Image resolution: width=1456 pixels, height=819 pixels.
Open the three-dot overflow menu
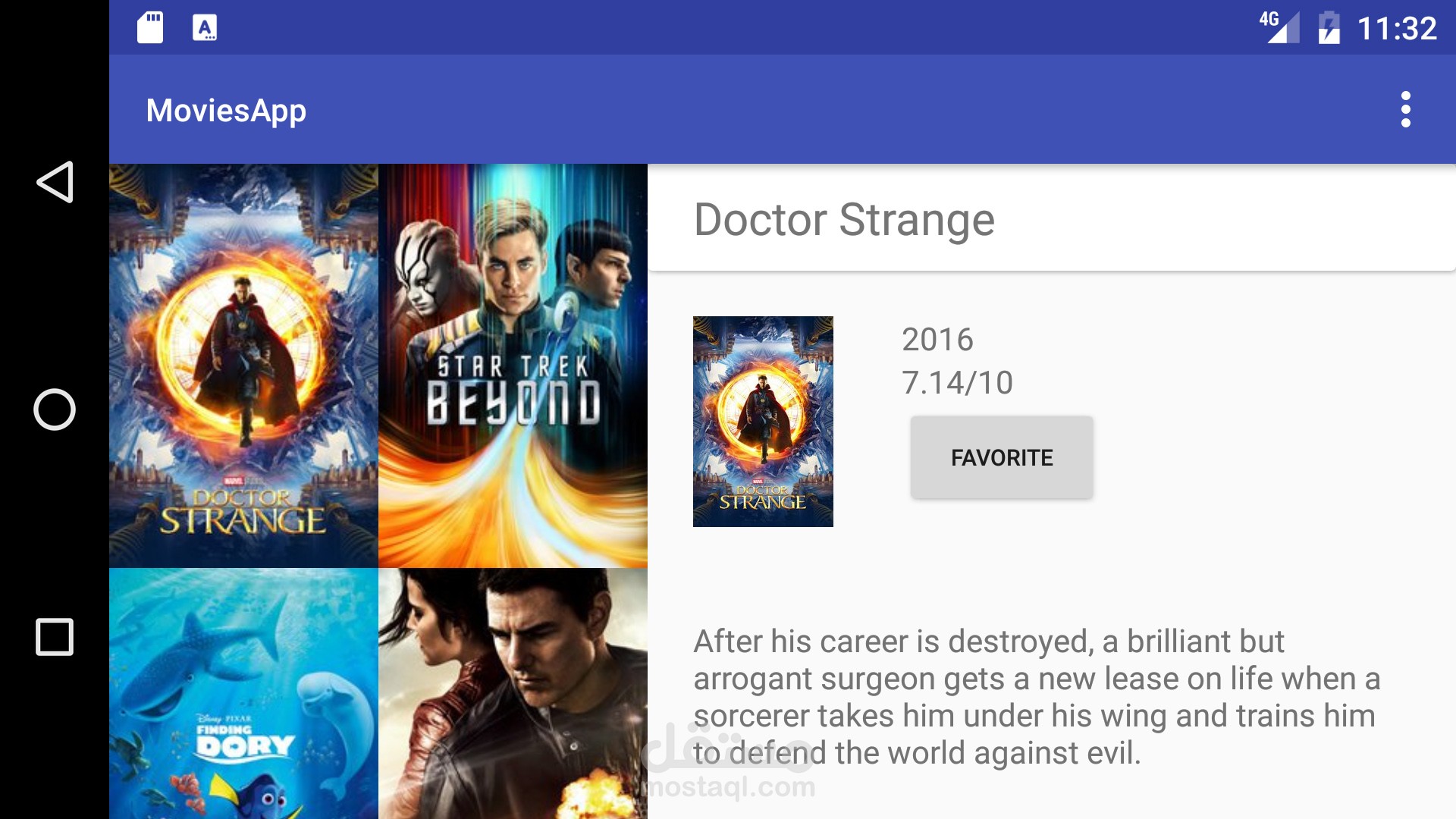(1405, 109)
